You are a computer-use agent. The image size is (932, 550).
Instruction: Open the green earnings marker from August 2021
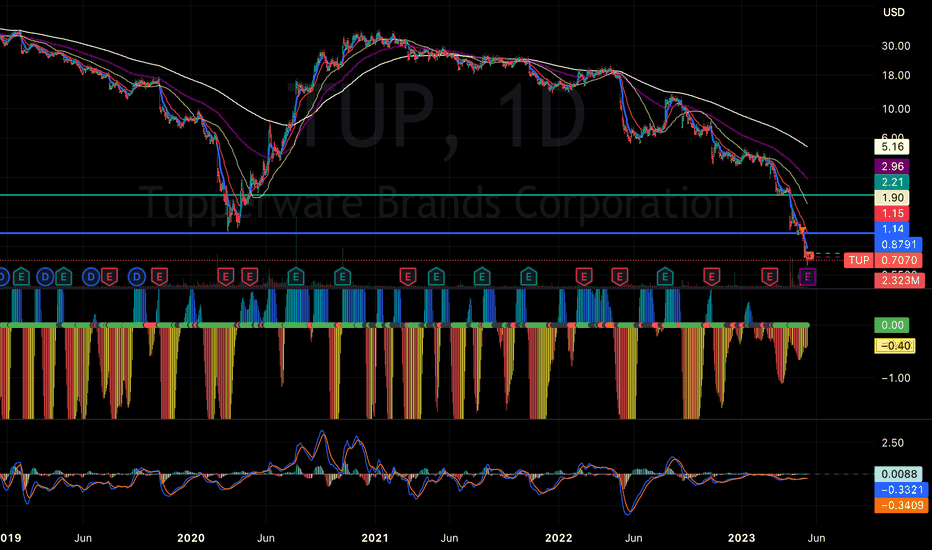pos(482,276)
